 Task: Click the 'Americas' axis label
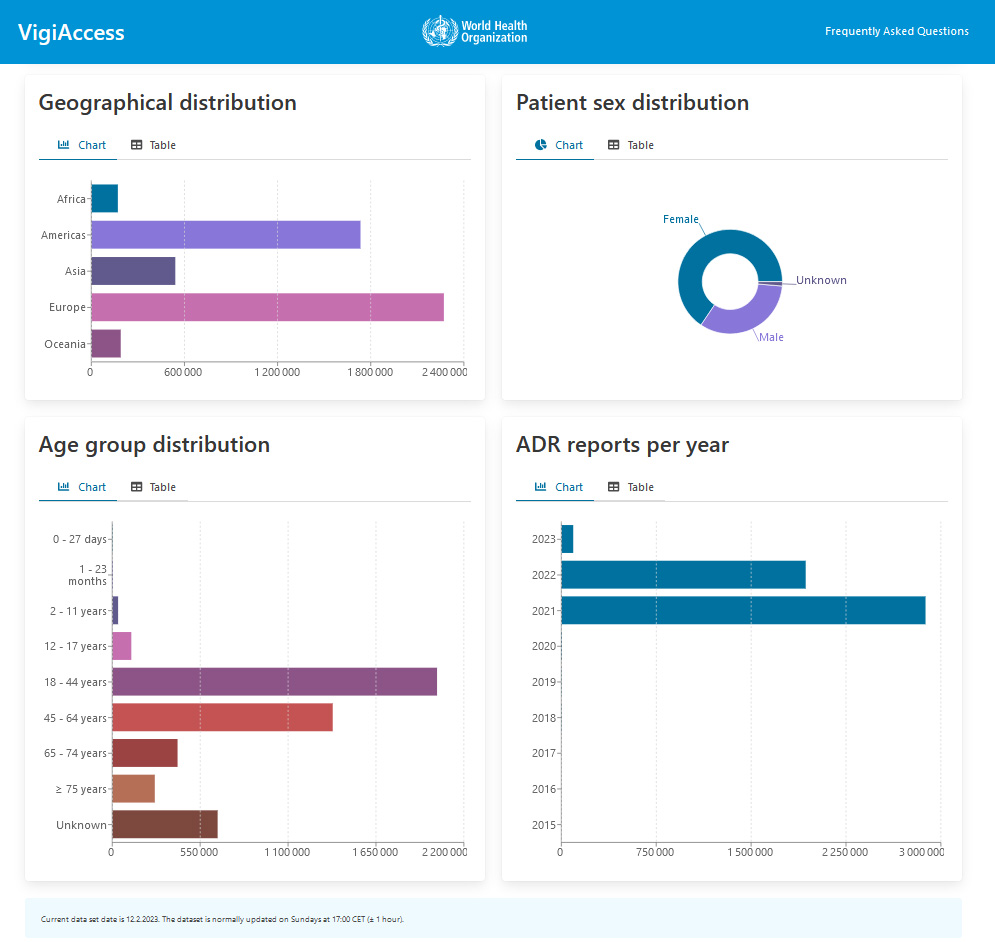coord(63,236)
